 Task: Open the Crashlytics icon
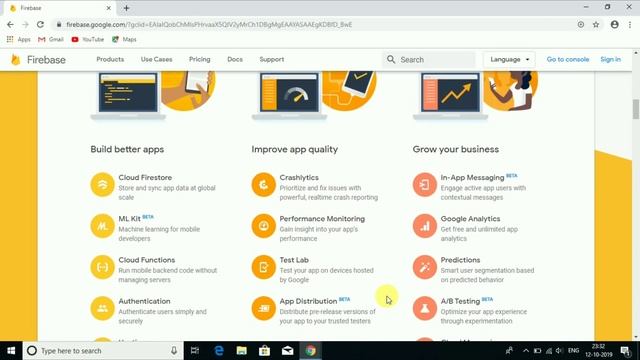tap(264, 184)
